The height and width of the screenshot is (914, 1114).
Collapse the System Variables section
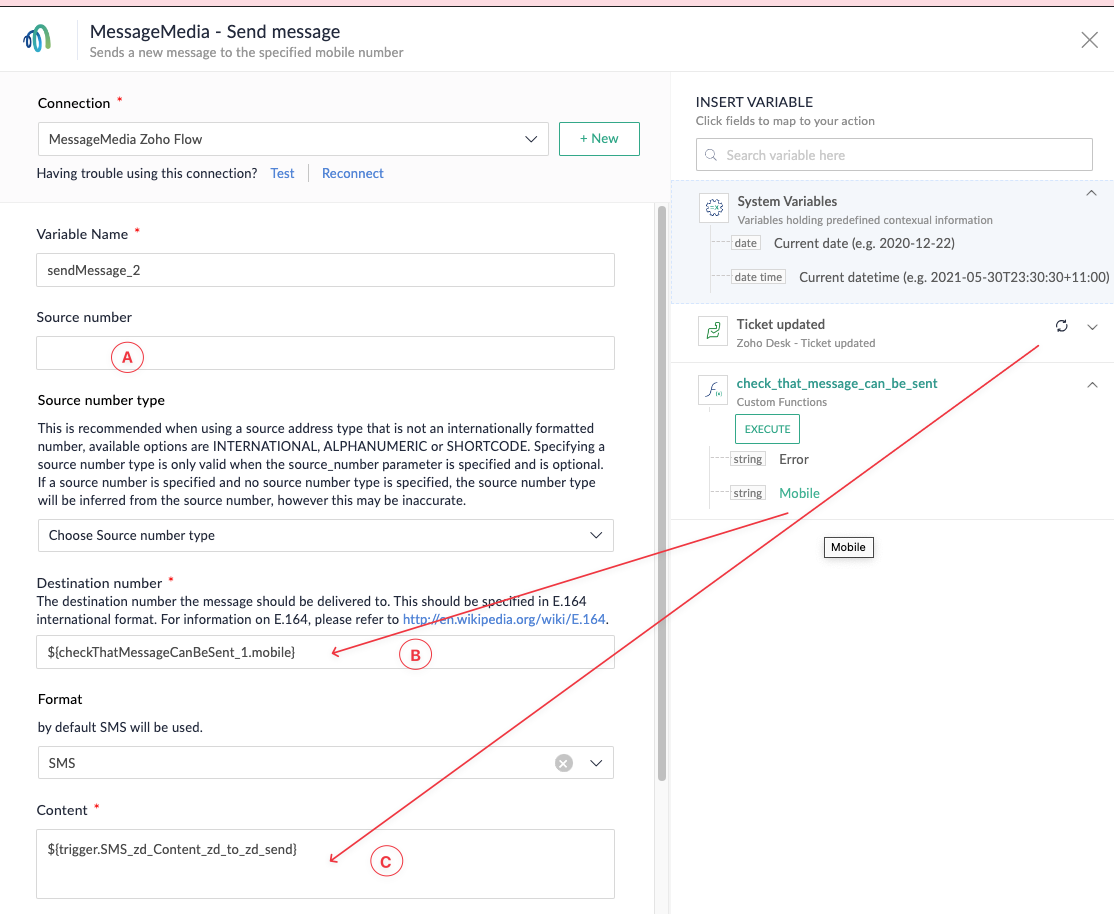[1091, 193]
